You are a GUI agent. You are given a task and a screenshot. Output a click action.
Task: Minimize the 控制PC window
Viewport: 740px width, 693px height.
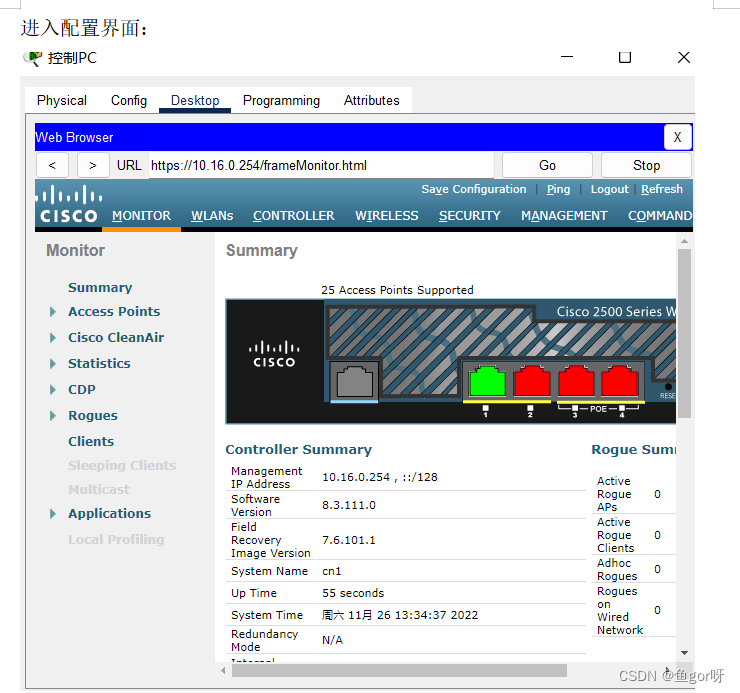pos(567,57)
